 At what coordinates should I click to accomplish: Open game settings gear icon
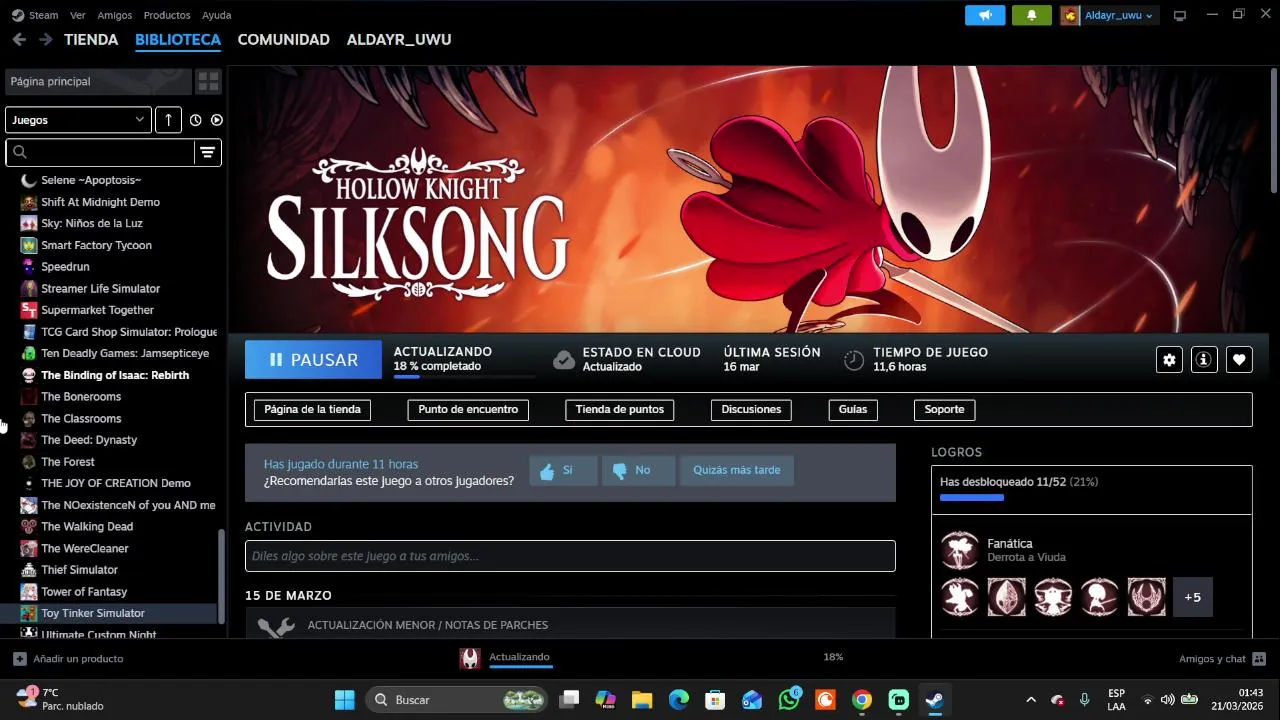(x=1169, y=360)
